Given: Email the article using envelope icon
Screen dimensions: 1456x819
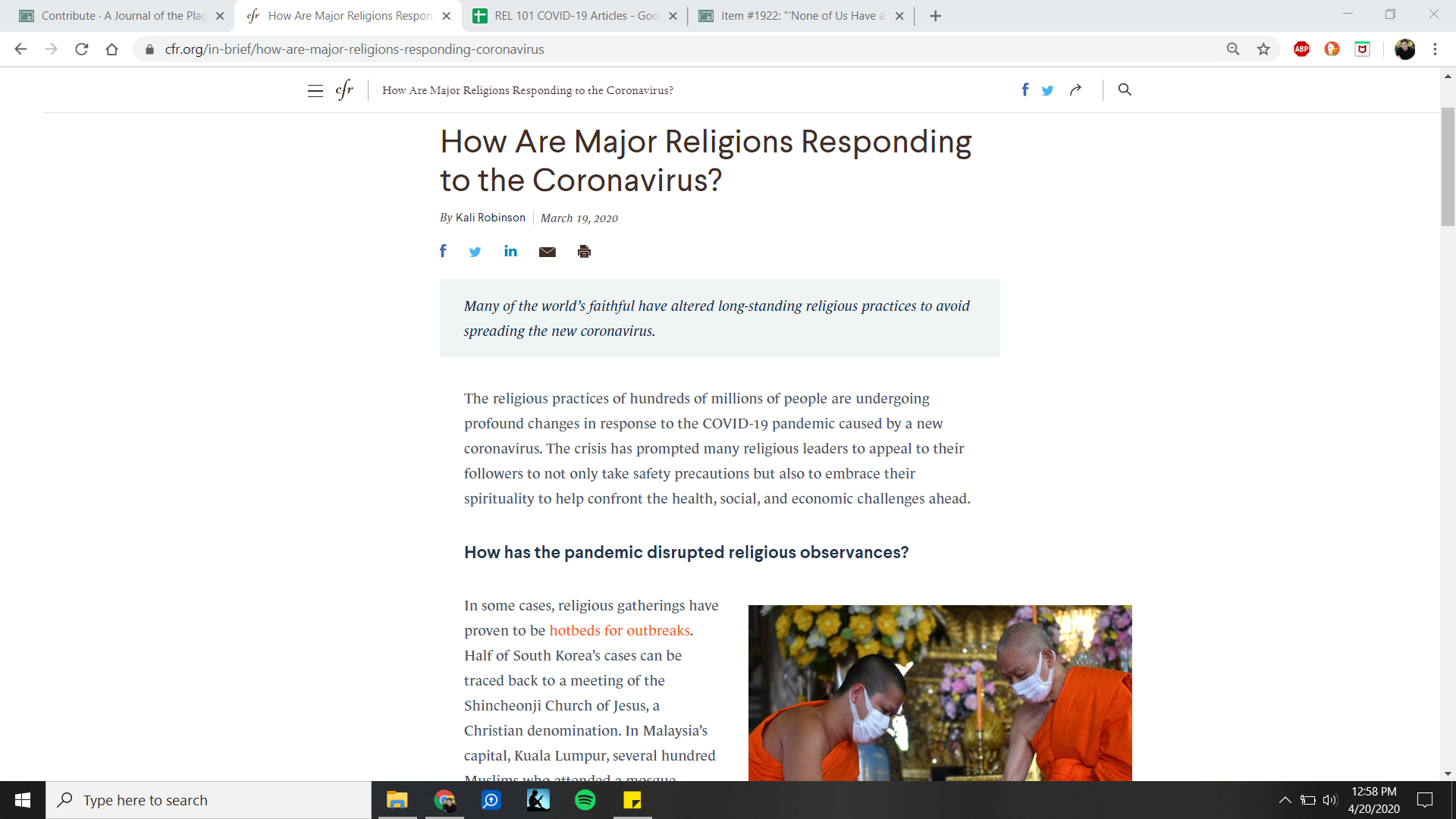Looking at the screenshot, I should pyautogui.click(x=547, y=252).
